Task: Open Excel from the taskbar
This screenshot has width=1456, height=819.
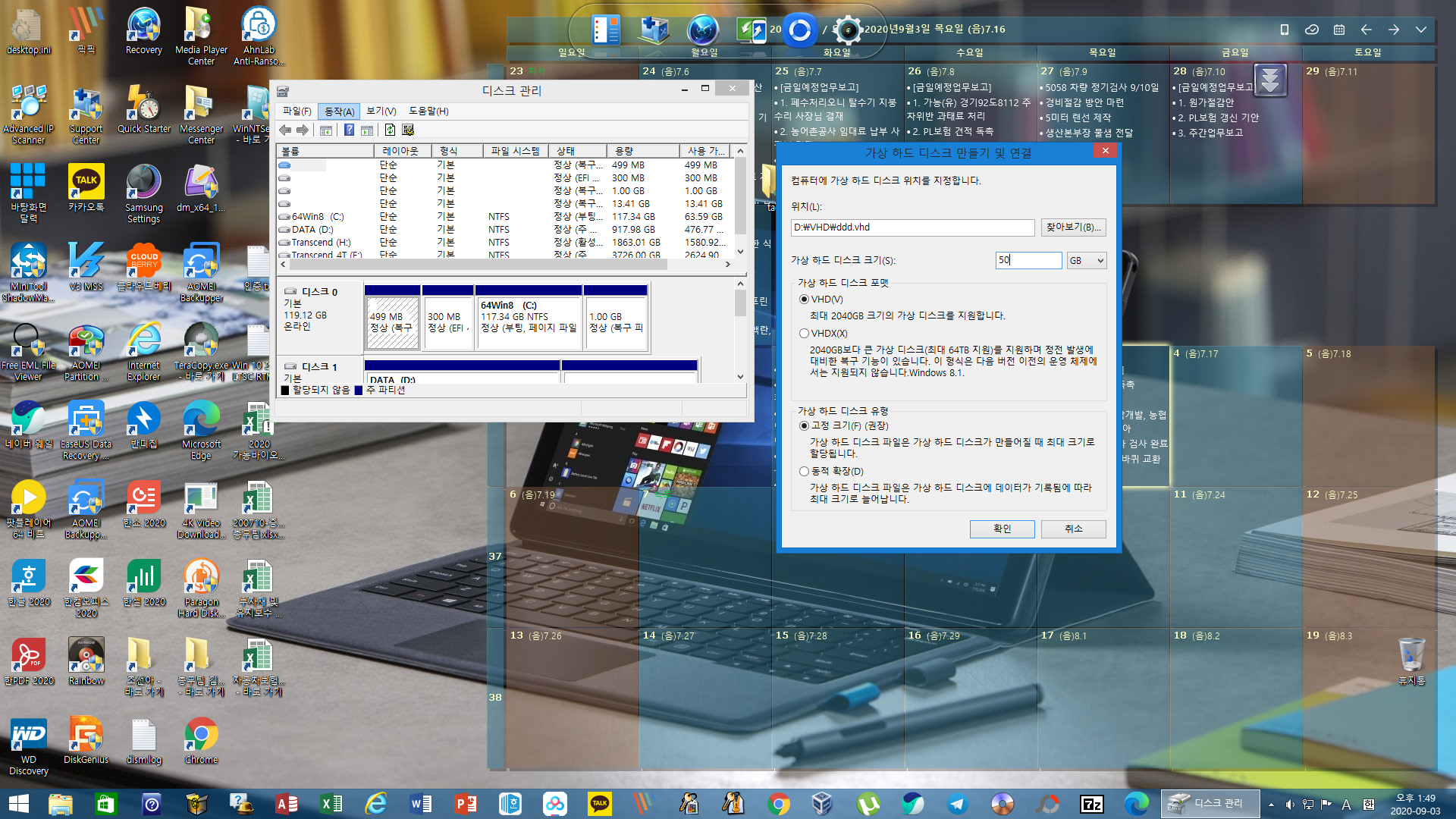Action: (x=331, y=804)
